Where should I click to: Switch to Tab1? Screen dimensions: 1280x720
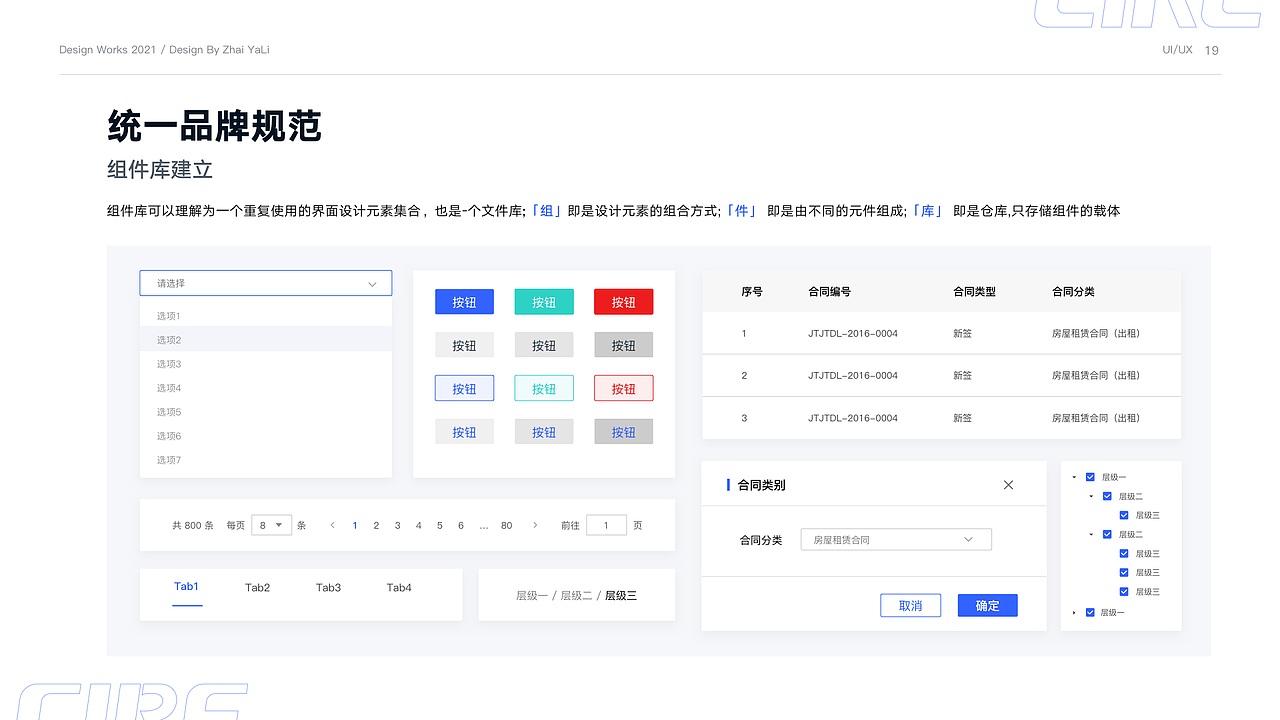(x=187, y=587)
